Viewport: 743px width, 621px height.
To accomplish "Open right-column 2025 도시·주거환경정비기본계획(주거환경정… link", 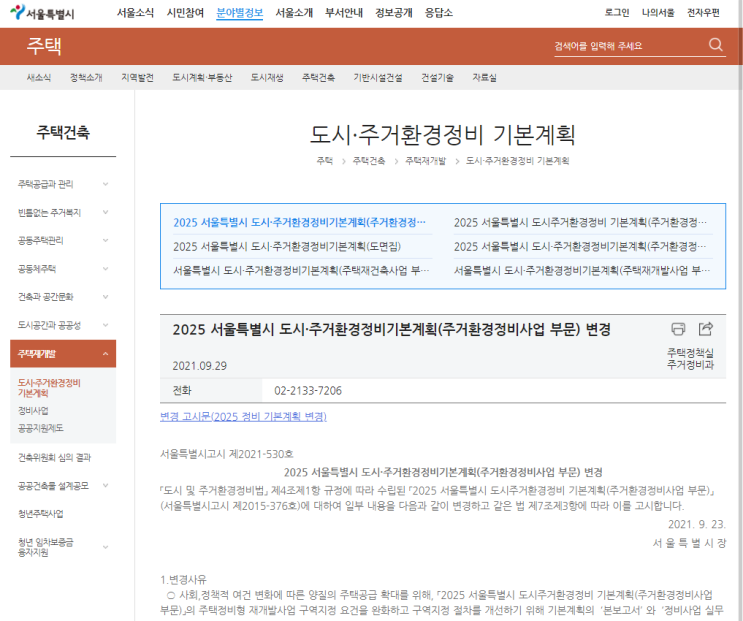I will [x=580, y=246].
